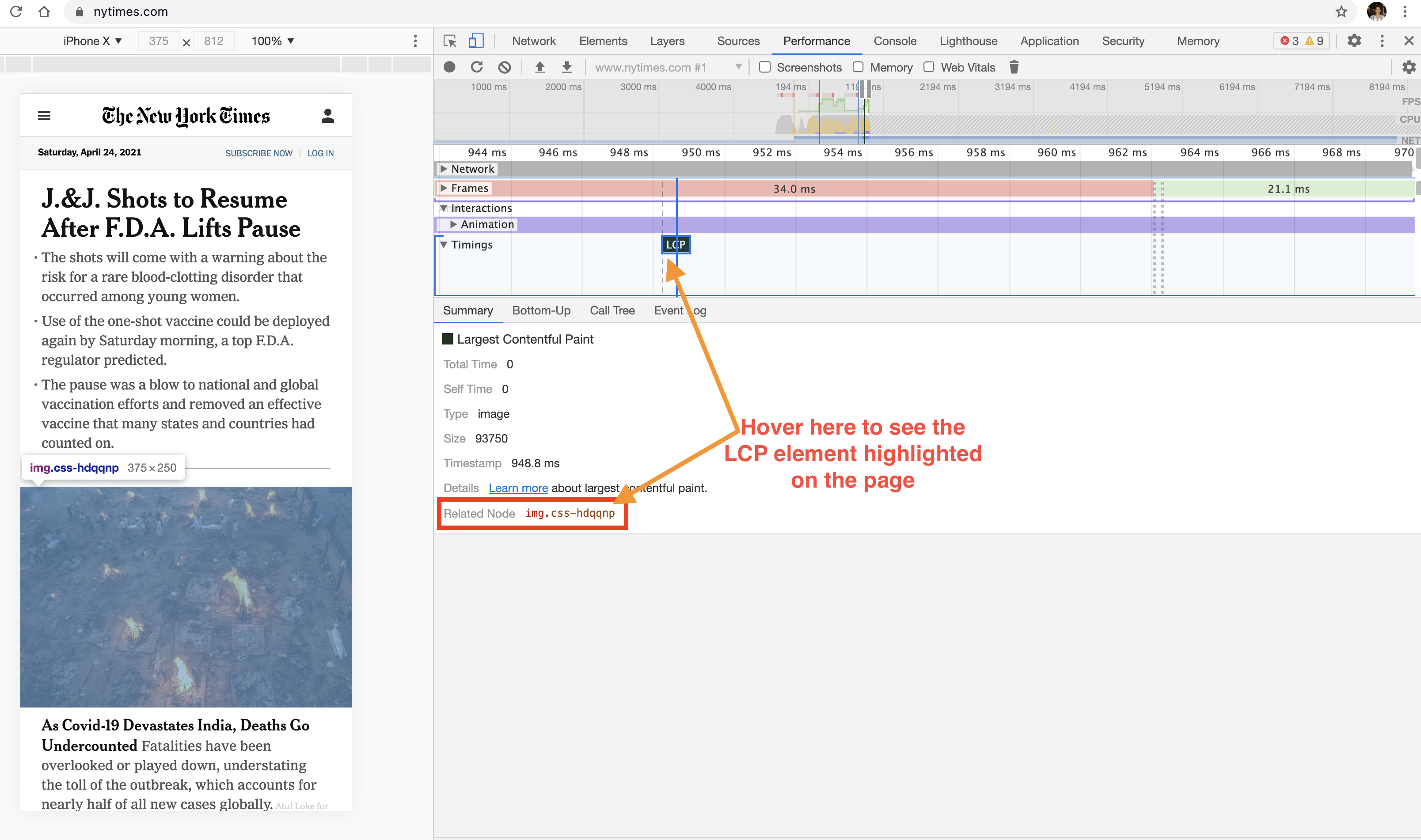Select the Call Tree tab
The width and height of the screenshot is (1421, 840).
pos(612,310)
